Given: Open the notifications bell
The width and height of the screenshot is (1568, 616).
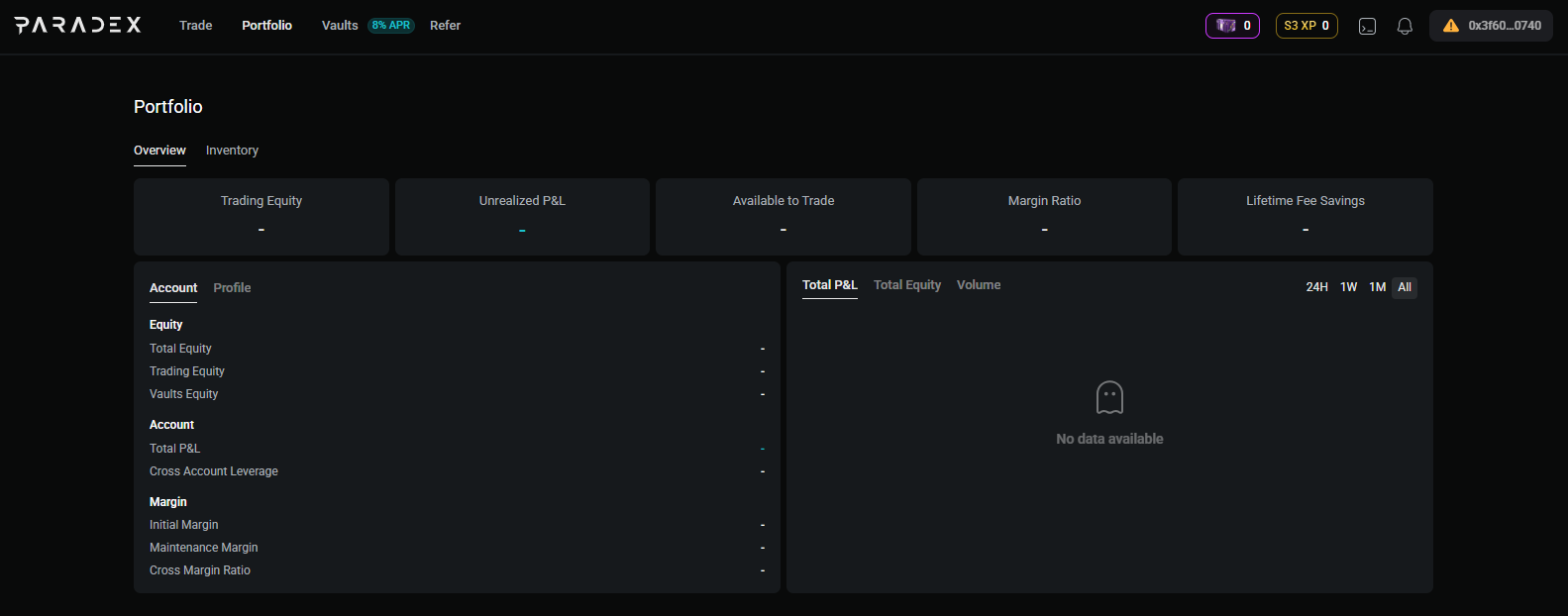Looking at the screenshot, I should point(1405,26).
